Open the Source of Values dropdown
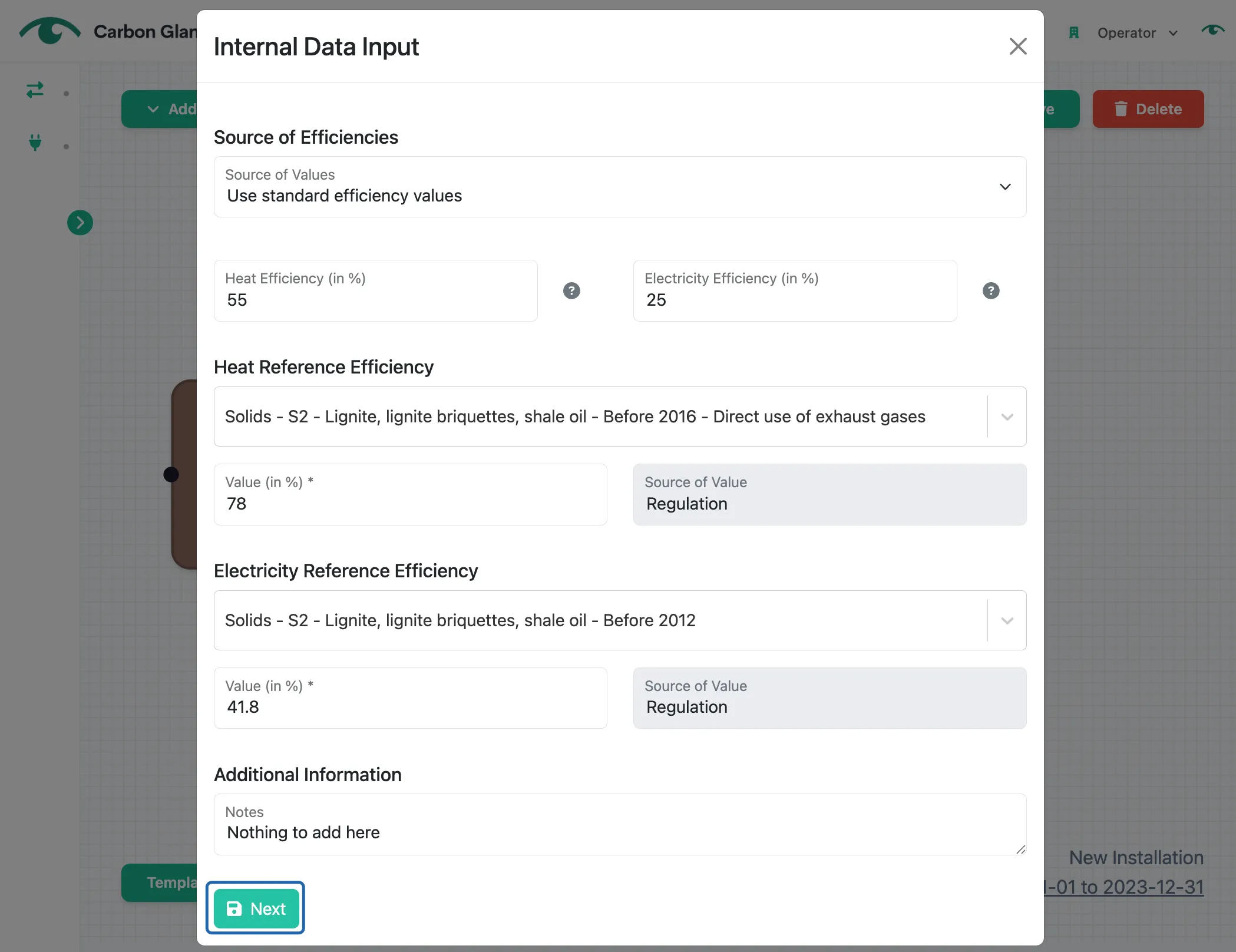This screenshot has height=952, width=1236. (x=620, y=187)
